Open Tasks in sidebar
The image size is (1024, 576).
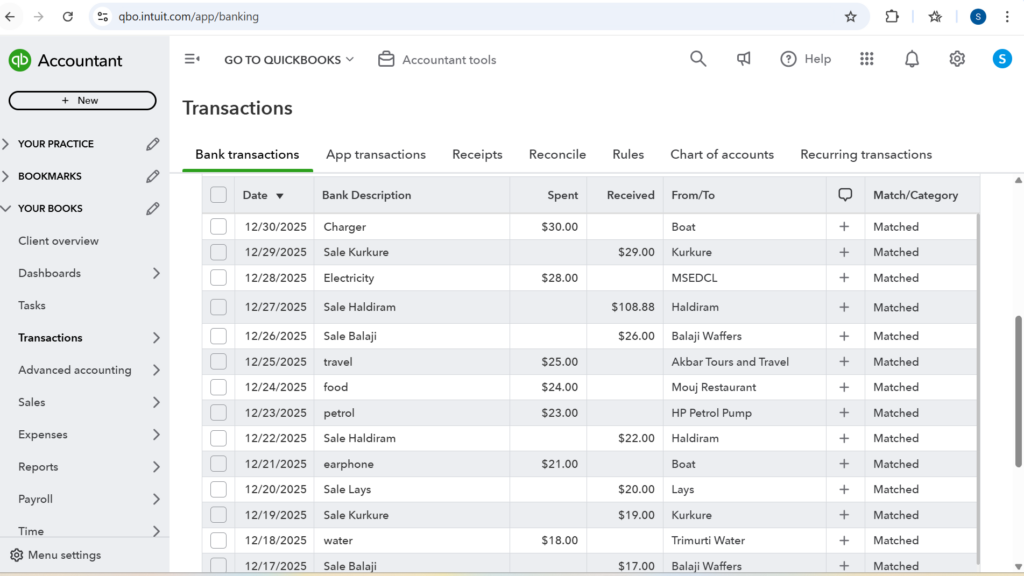tap(32, 306)
